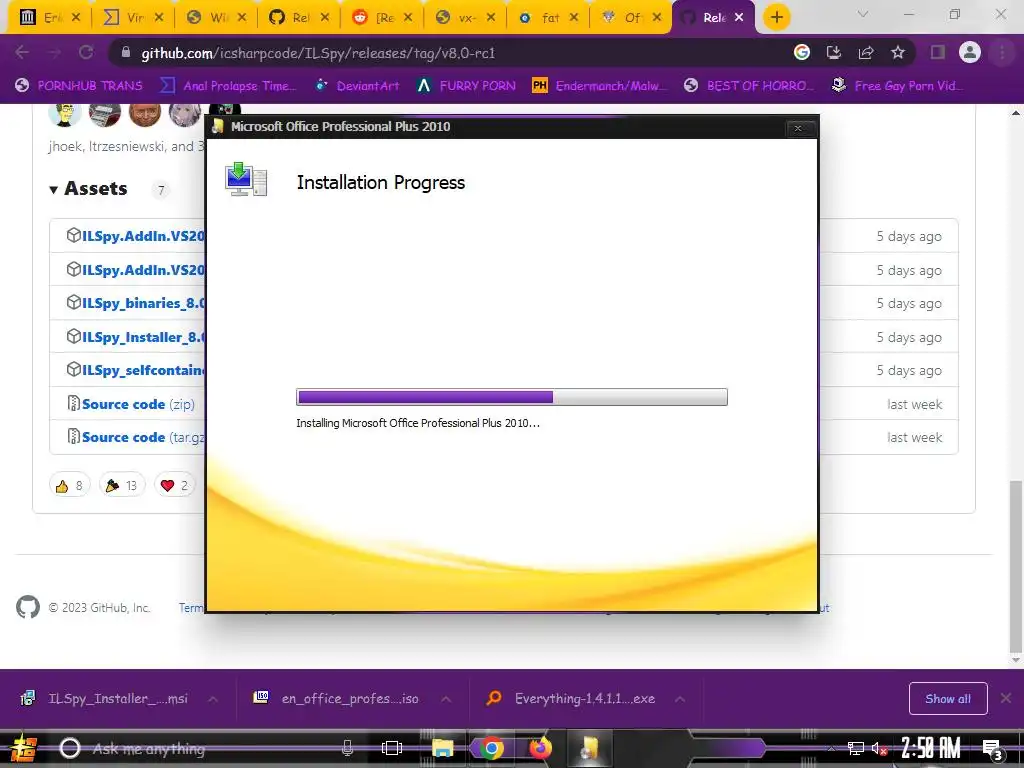This screenshot has width=1024, height=768.
Task: Click the party popper reaction
Action: point(121,485)
